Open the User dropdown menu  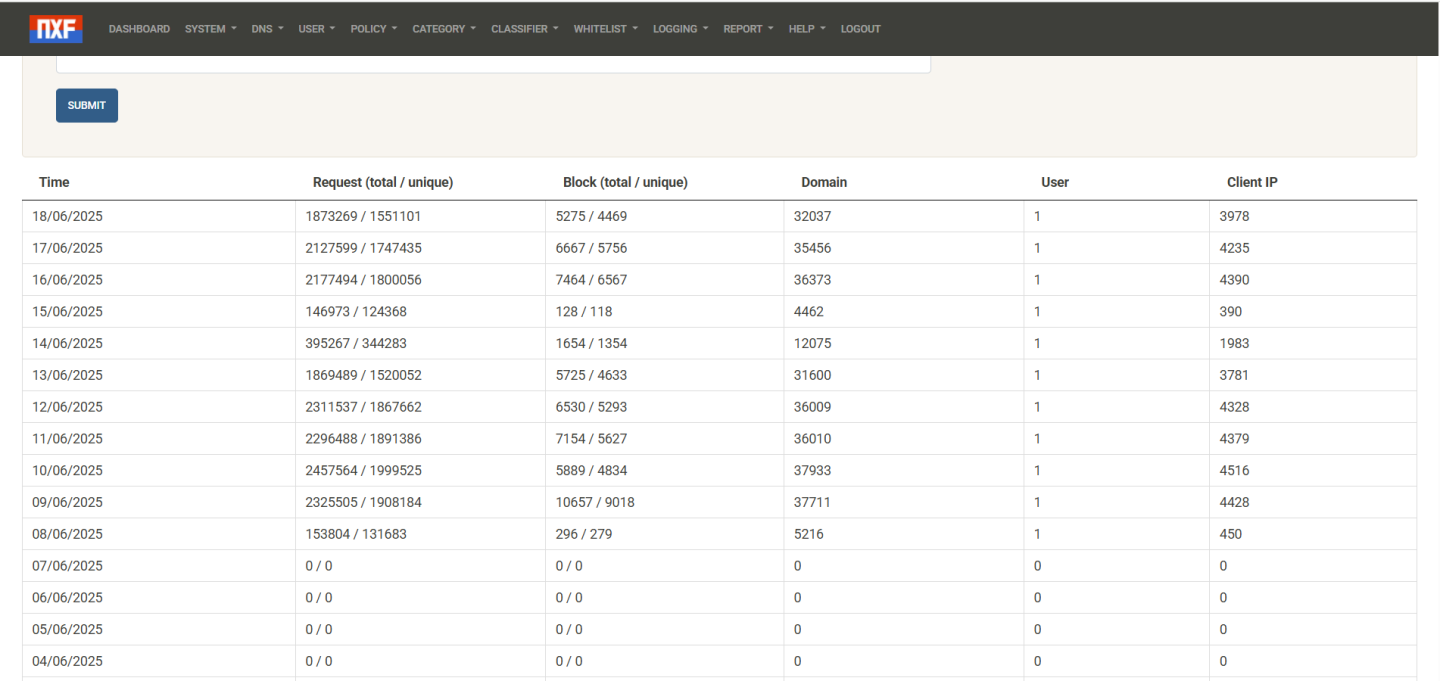pos(316,29)
